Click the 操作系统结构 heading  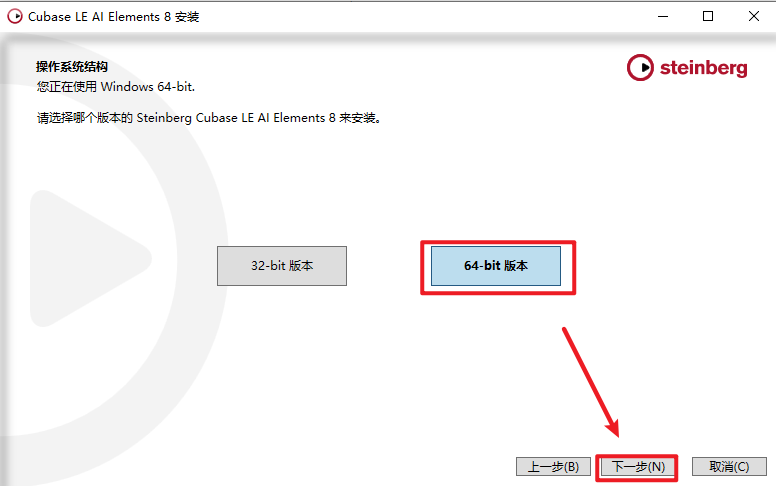72,67
